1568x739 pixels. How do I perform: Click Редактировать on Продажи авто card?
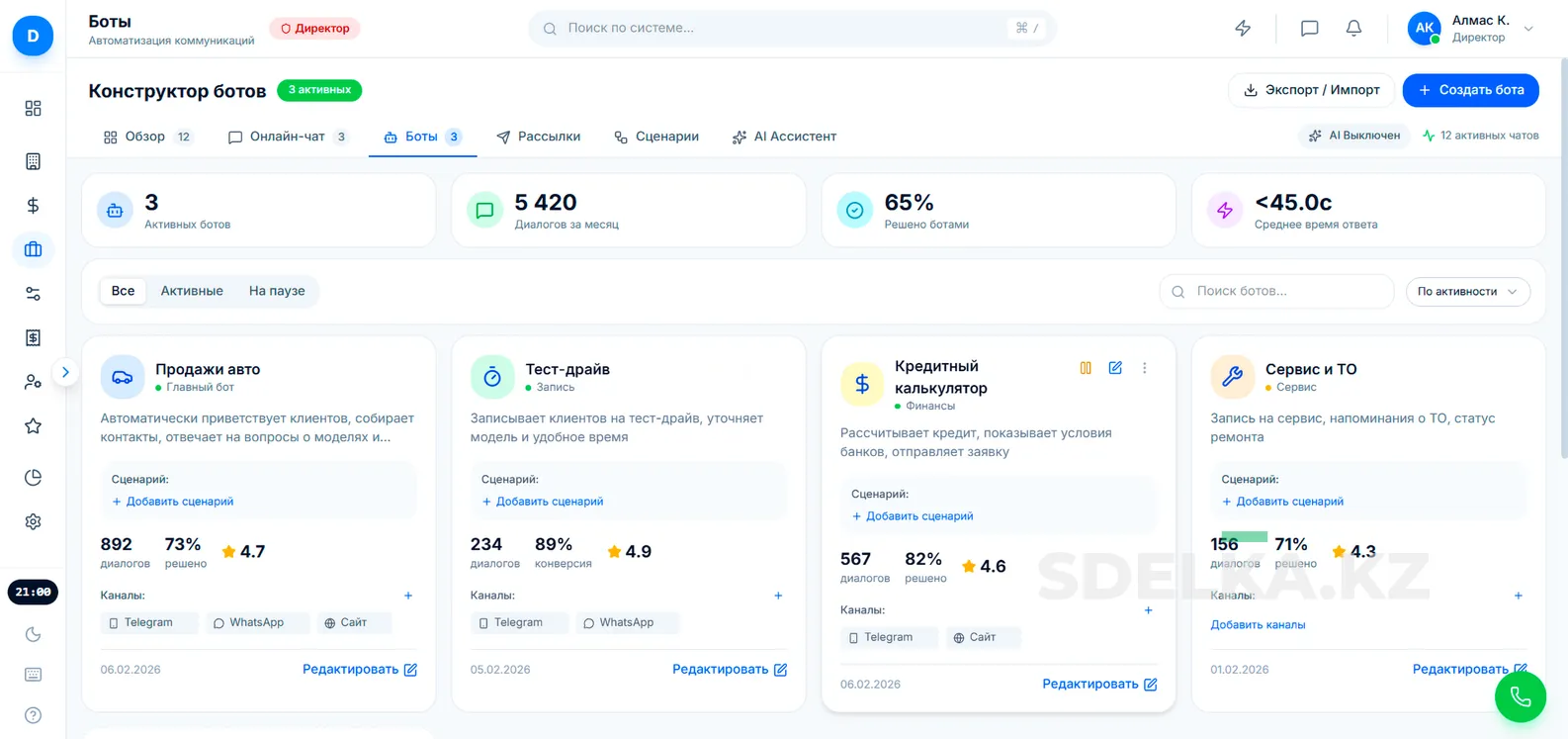359,670
